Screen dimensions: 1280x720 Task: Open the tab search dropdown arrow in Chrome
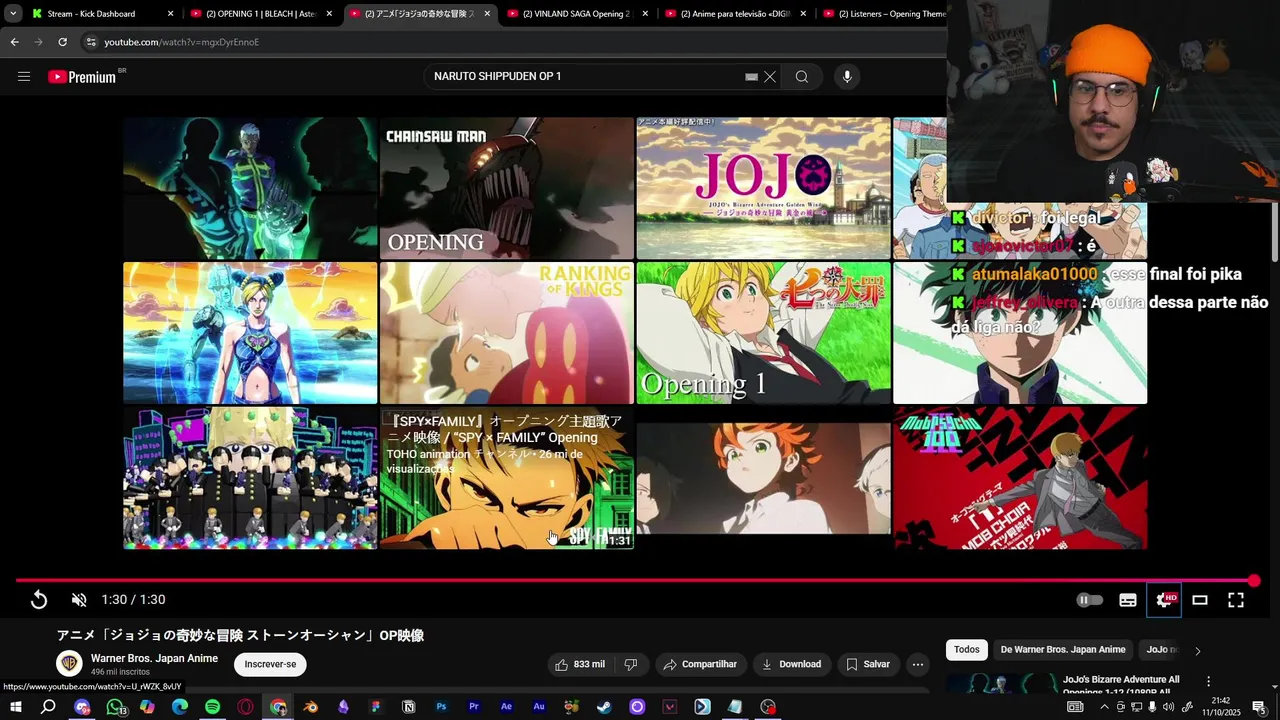pyautogui.click(x=12, y=14)
